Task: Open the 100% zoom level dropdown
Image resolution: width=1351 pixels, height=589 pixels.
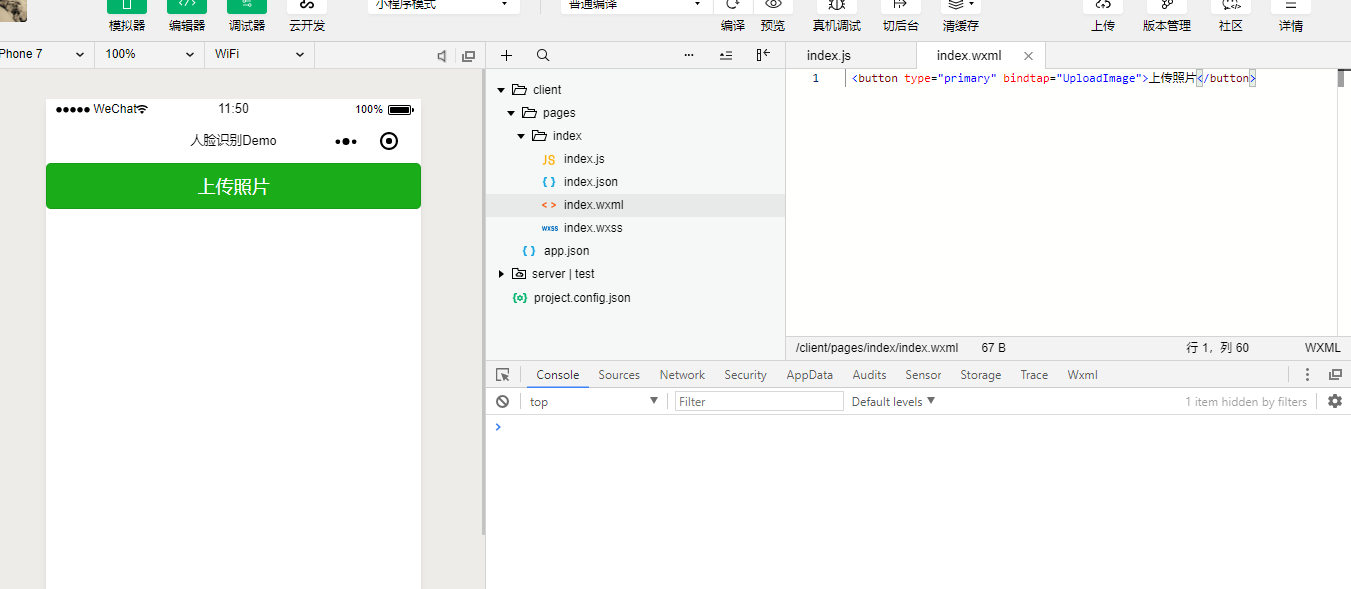Action: click(149, 54)
